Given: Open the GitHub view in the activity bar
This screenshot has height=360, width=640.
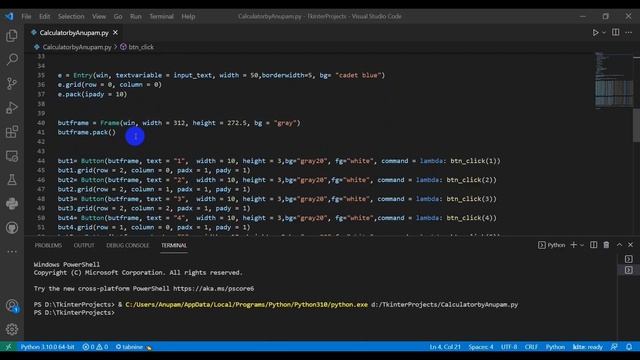Looking at the screenshot, I should coord(12,228).
